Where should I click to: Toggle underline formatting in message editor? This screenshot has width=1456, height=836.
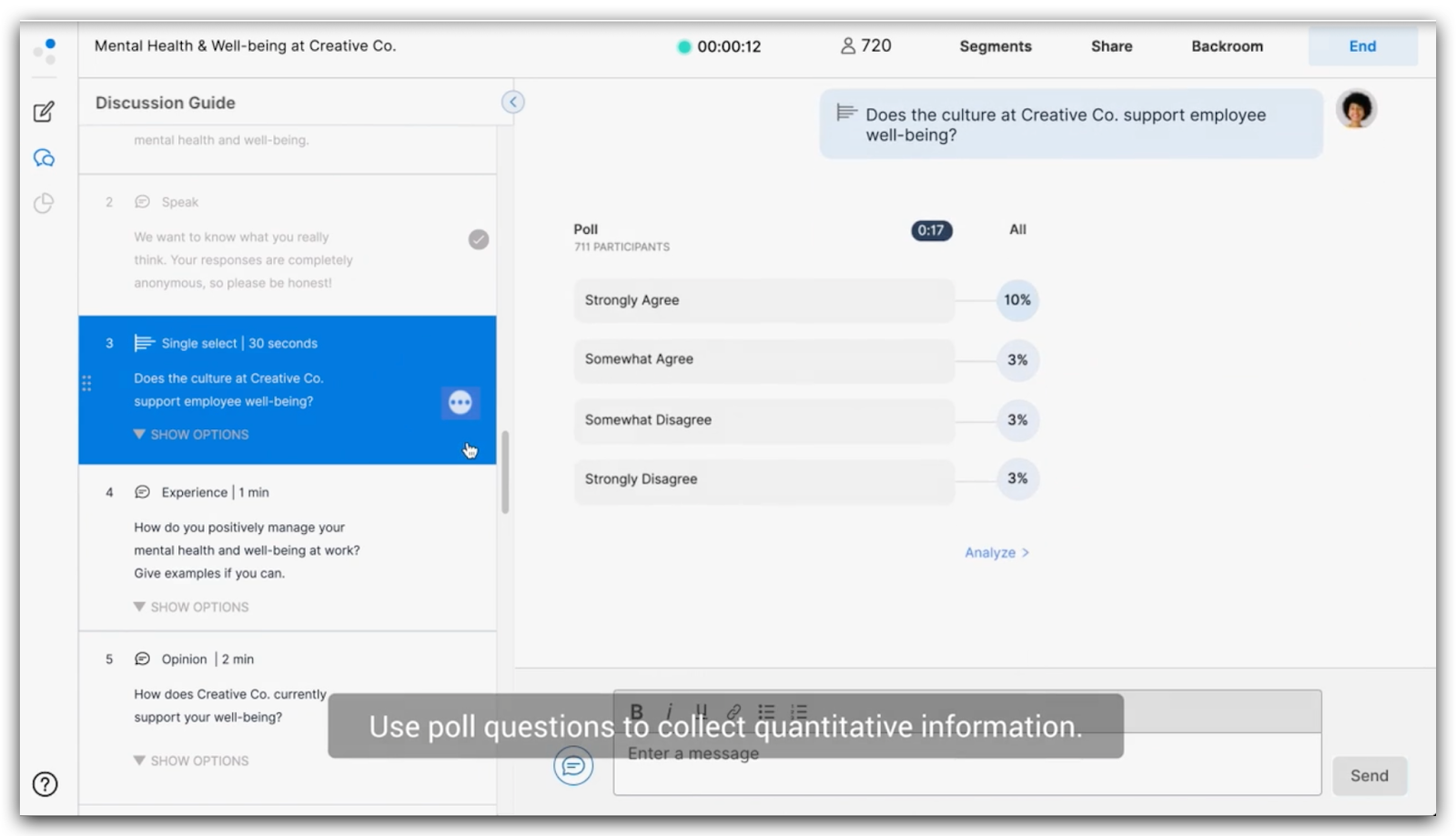(701, 710)
